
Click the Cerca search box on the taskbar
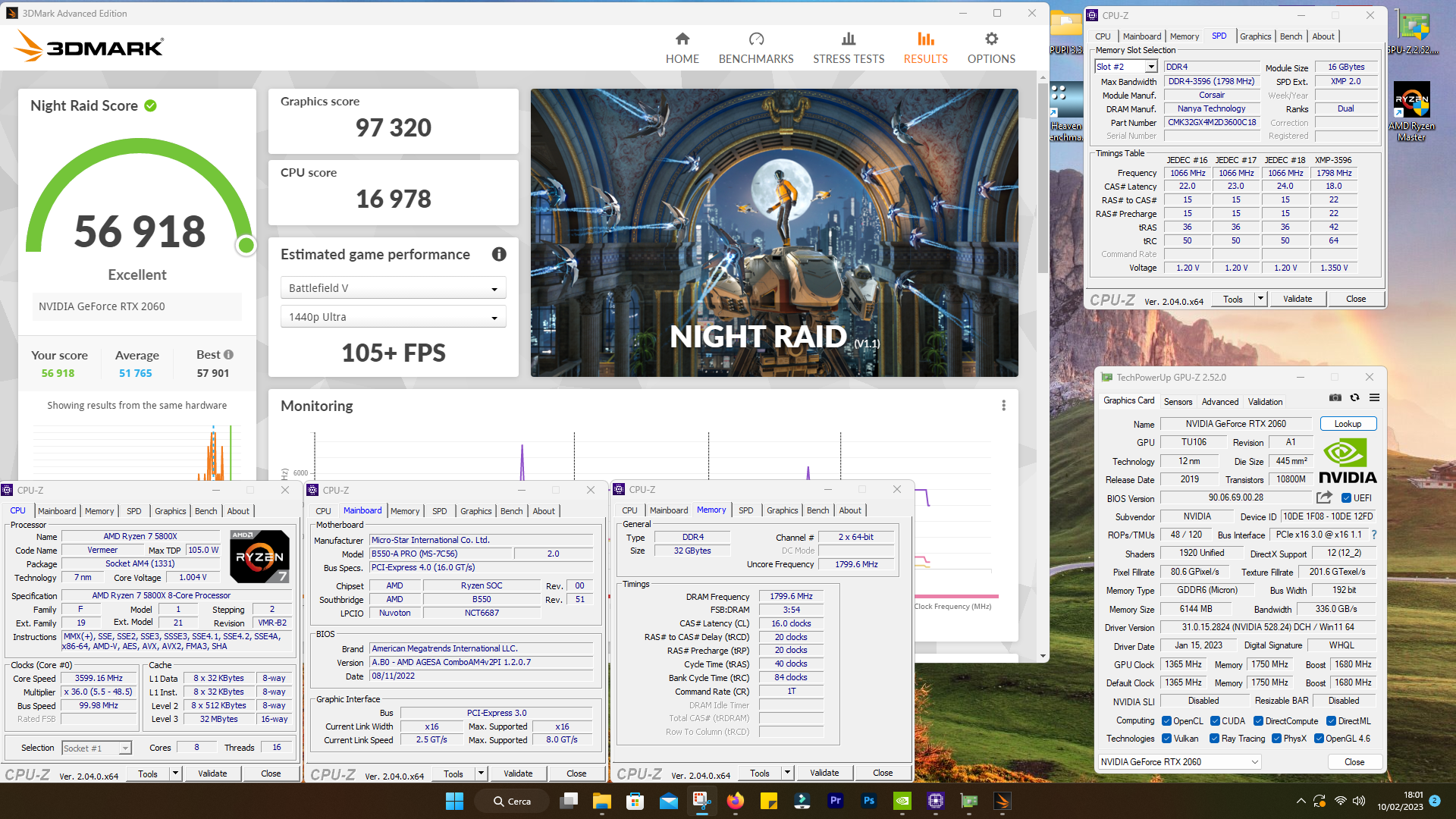512,801
